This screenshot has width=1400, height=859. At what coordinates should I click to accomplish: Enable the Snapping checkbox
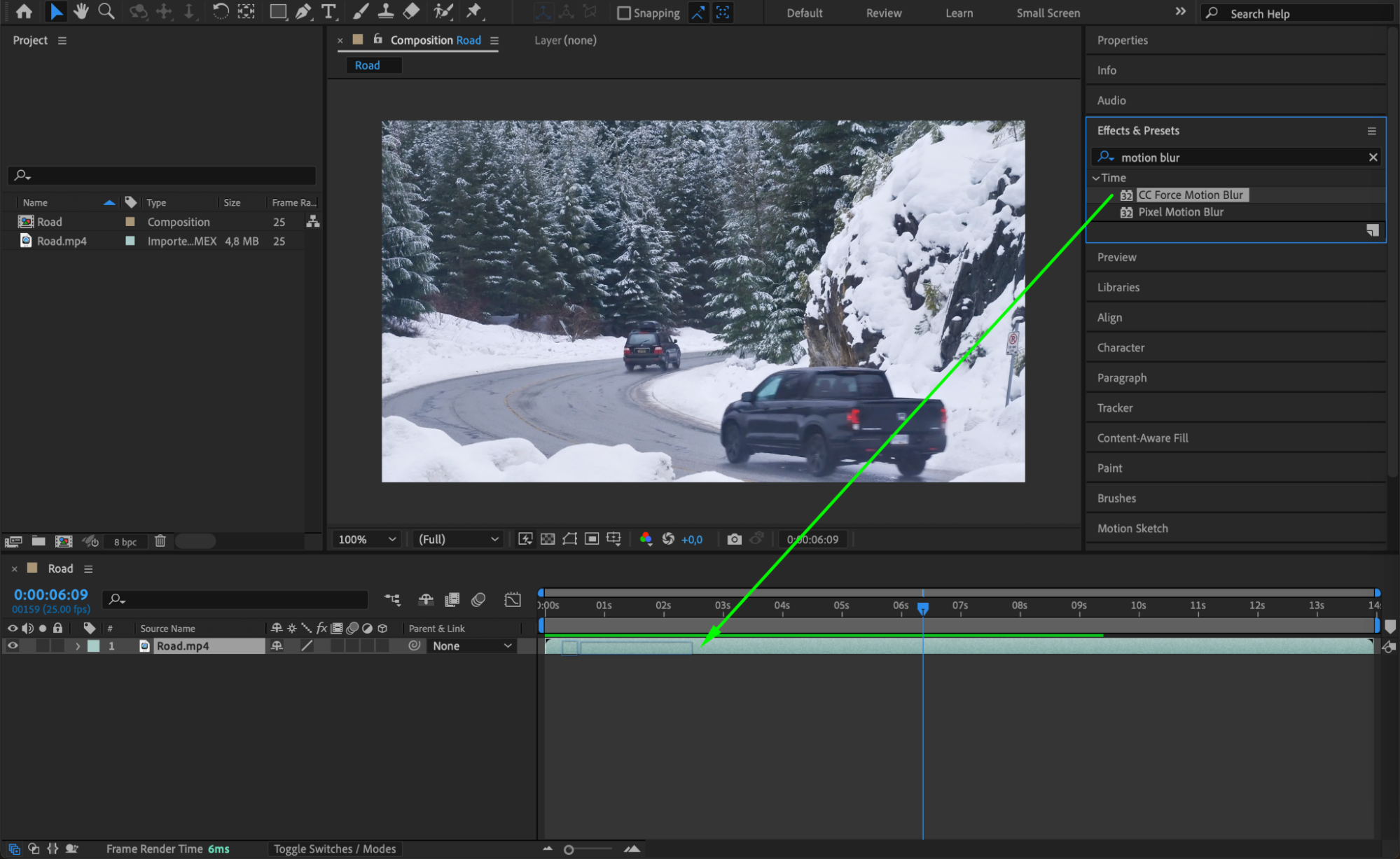[x=623, y=13]
